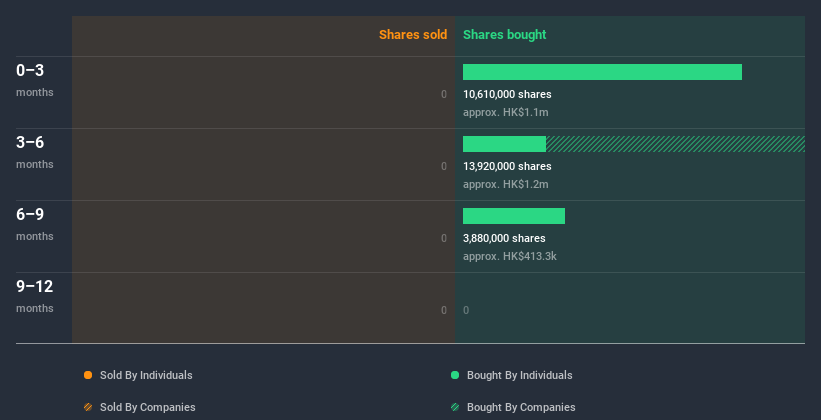Viewport: 821px width, 420px height.
Task: Click the 9–12 months row label
Action: (x=35, y=296)
